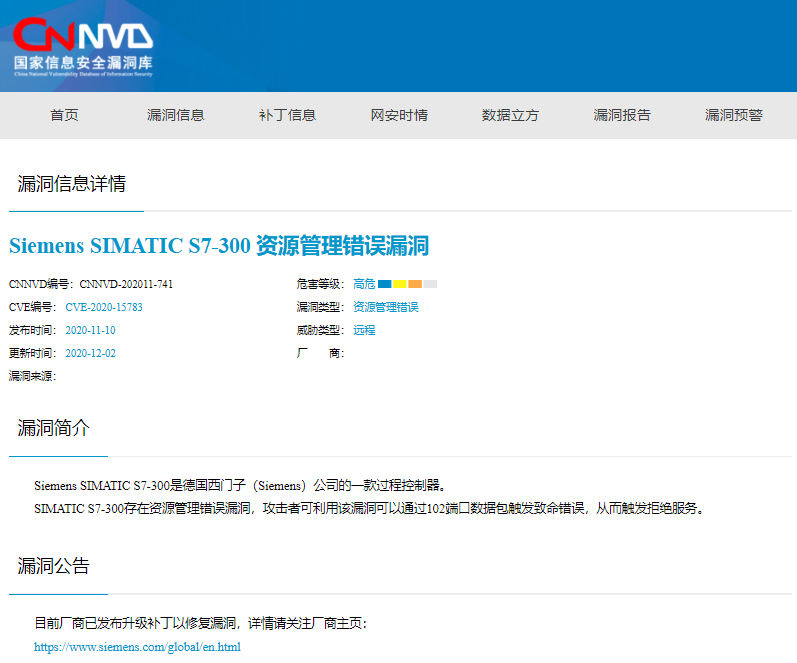Click the 危害等级 label

(x=320, y=284)
